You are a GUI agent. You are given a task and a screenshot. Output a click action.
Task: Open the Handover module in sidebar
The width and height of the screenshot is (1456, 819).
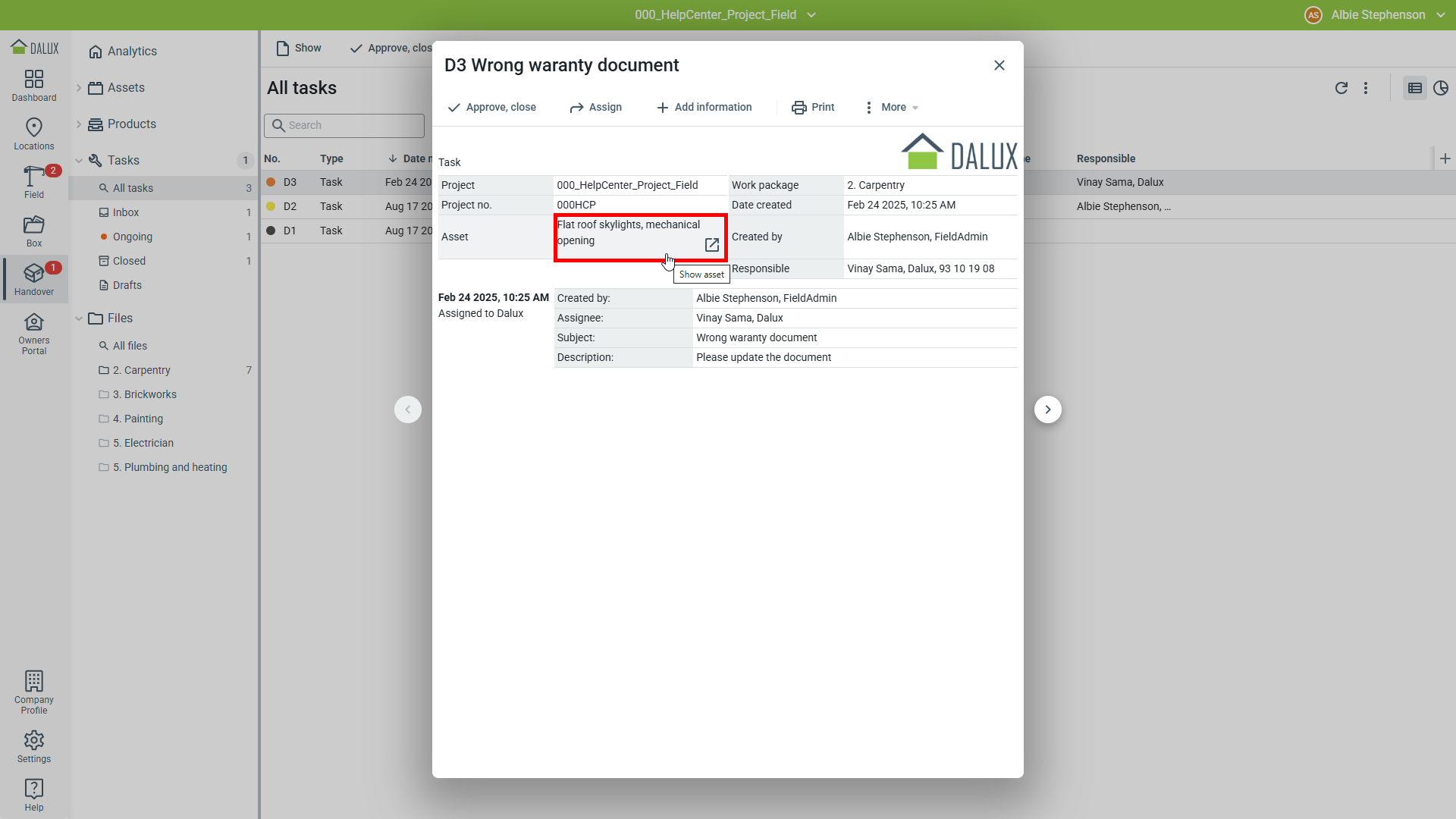pos(34,279)
